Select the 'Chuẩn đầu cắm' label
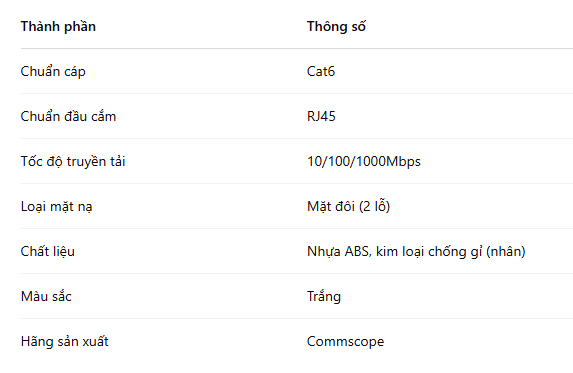The image size is (573, 373). 68,116
